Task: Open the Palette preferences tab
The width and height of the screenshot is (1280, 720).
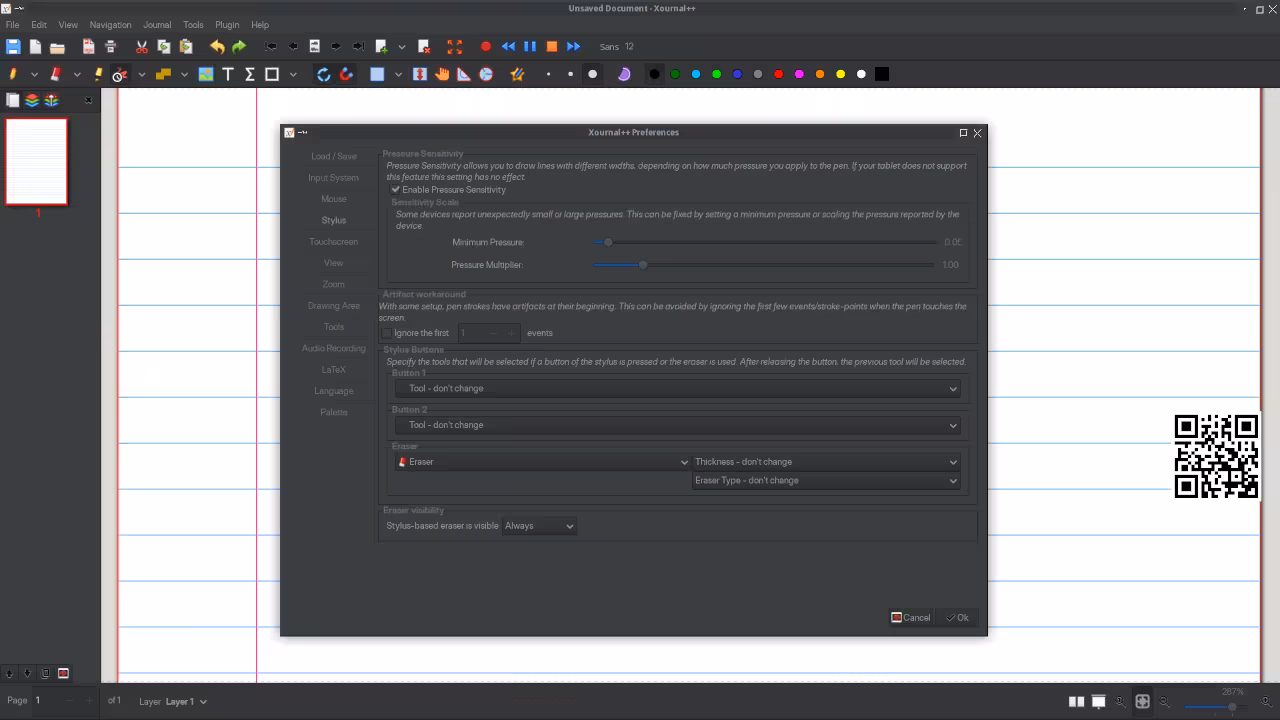Action: [x=334, y=412]
